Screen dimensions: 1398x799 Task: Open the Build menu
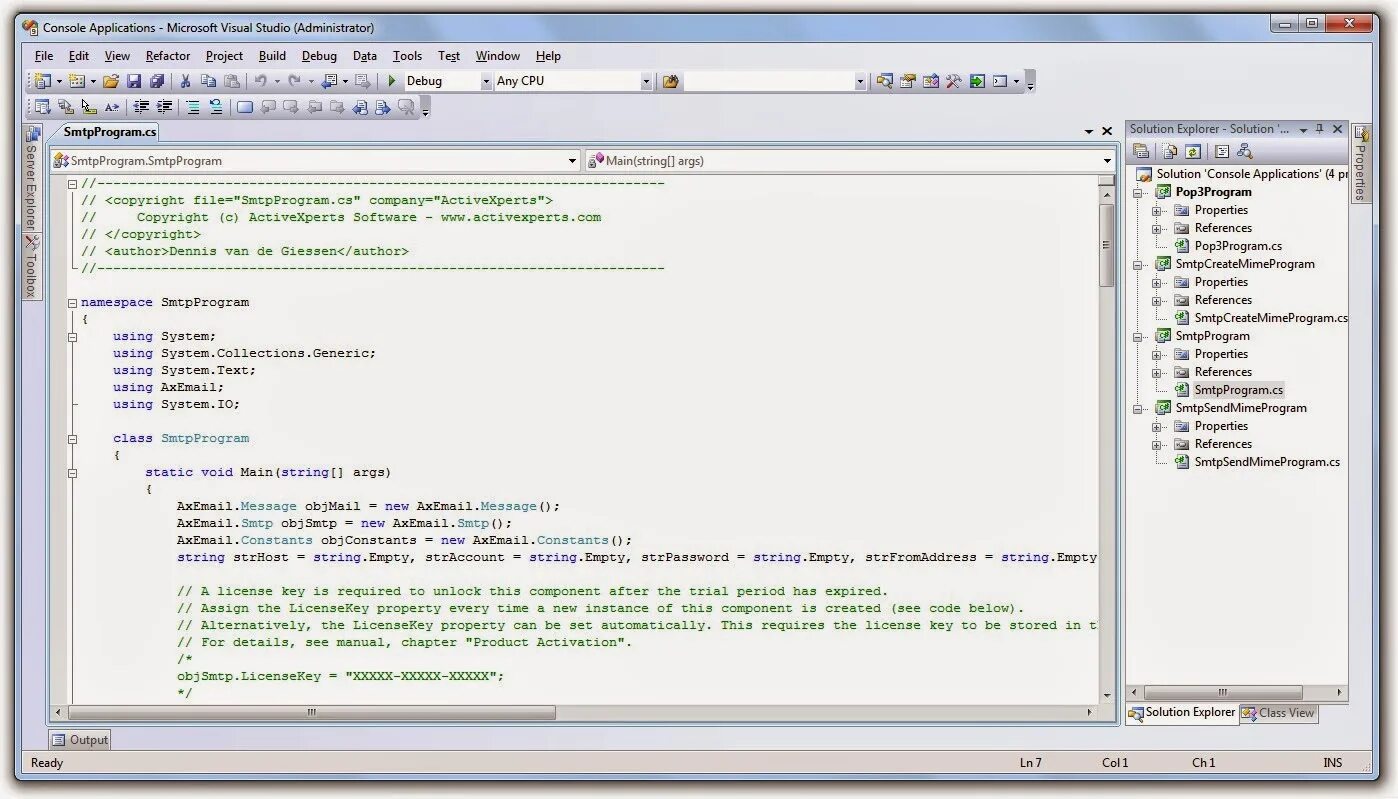point(272,56)
